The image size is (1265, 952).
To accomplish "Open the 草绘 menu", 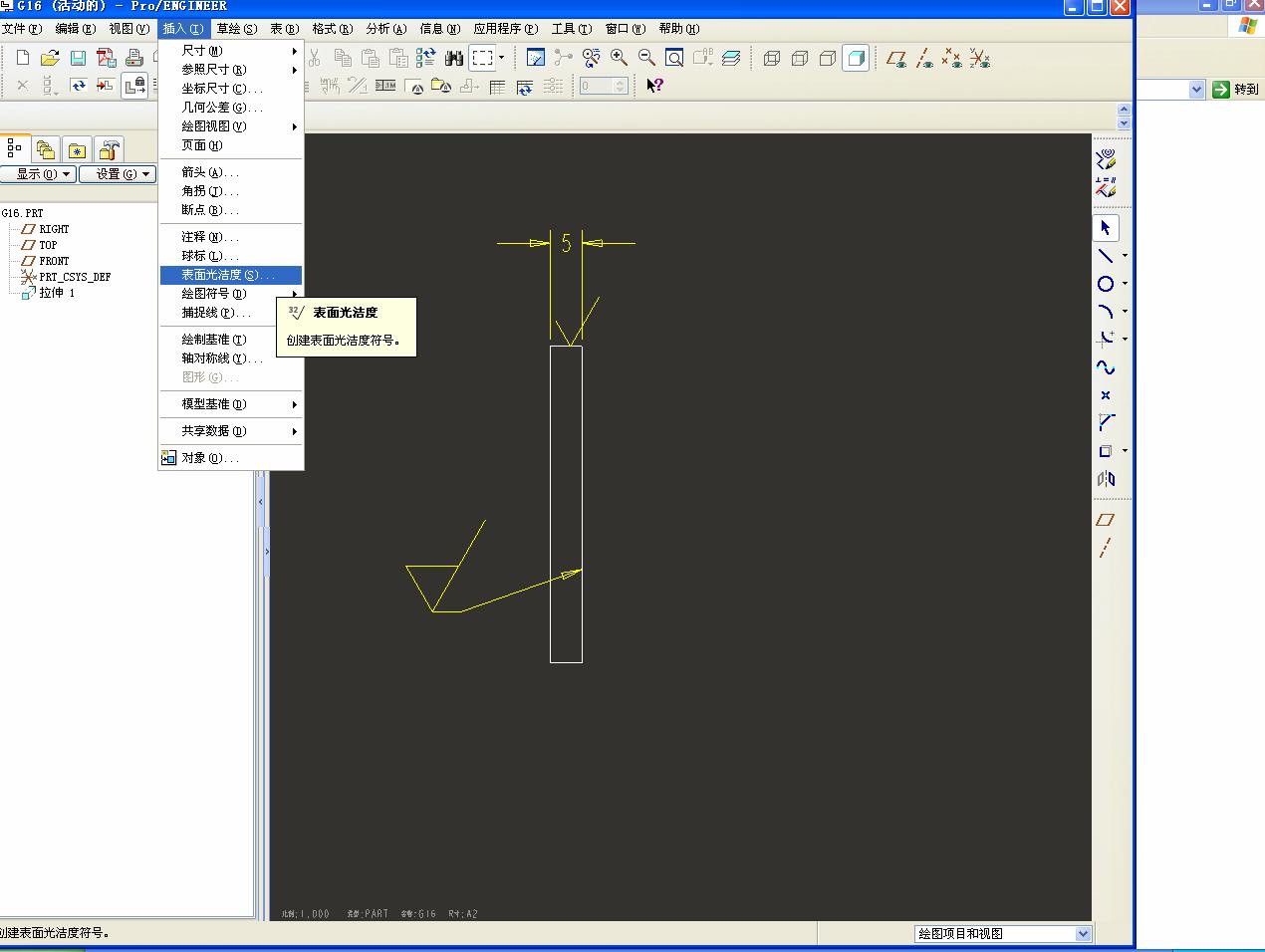I will pos(237,29).
